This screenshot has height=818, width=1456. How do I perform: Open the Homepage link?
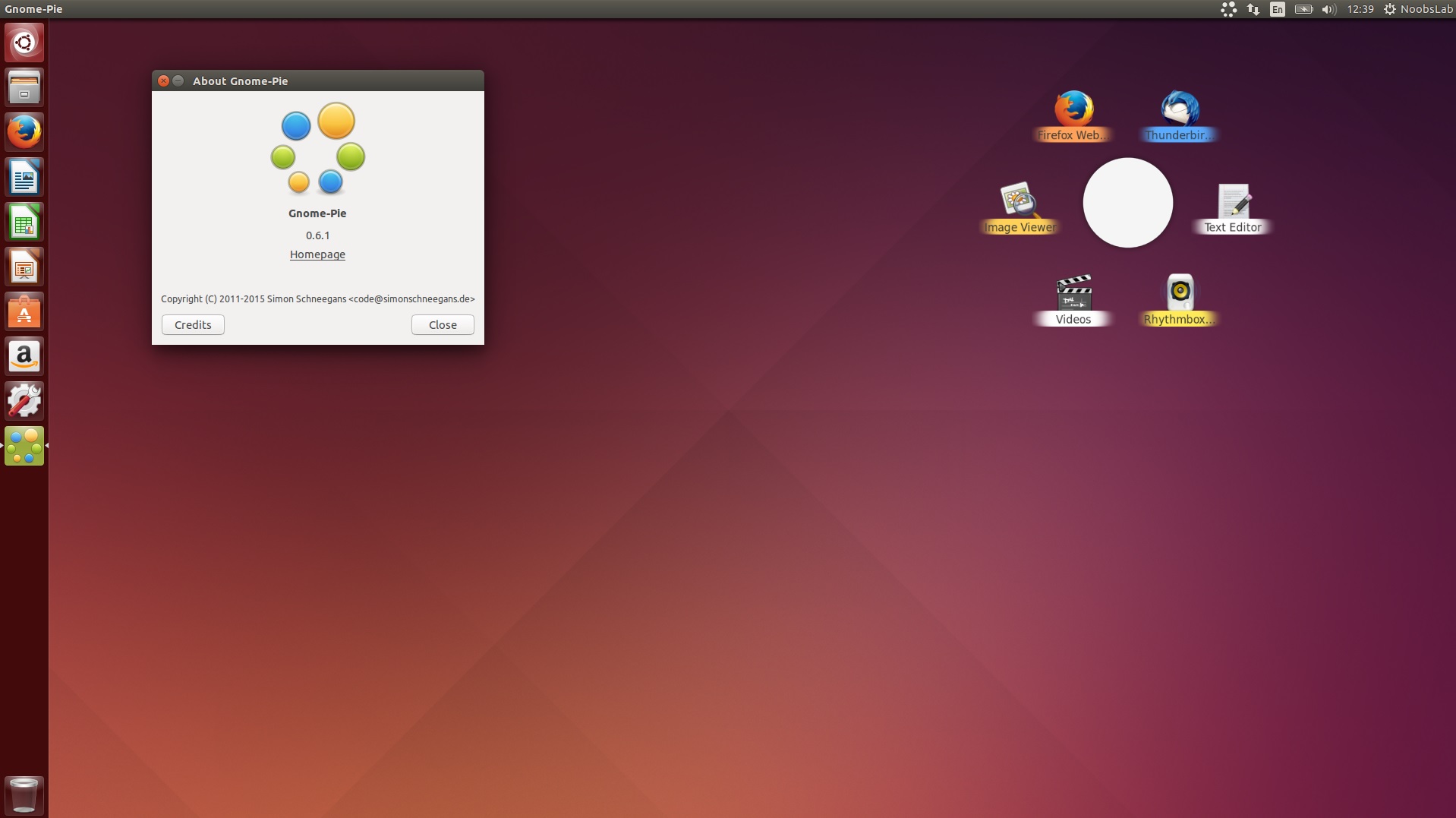point(317,254)
